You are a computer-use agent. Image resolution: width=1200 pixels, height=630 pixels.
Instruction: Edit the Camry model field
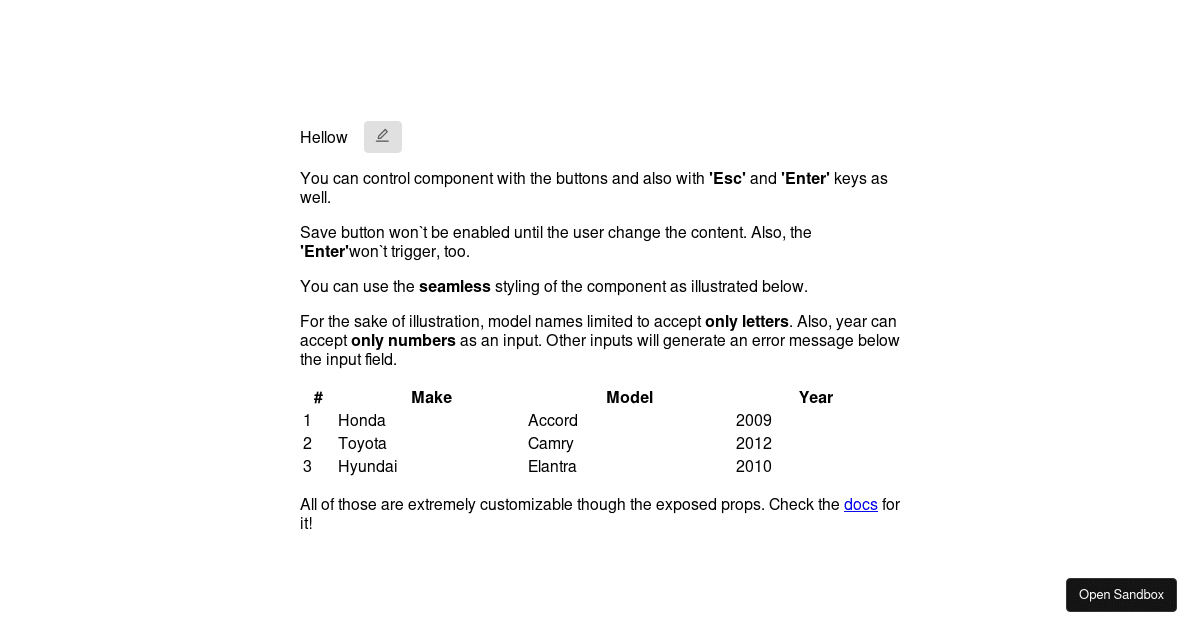click(x=550, y=443)
